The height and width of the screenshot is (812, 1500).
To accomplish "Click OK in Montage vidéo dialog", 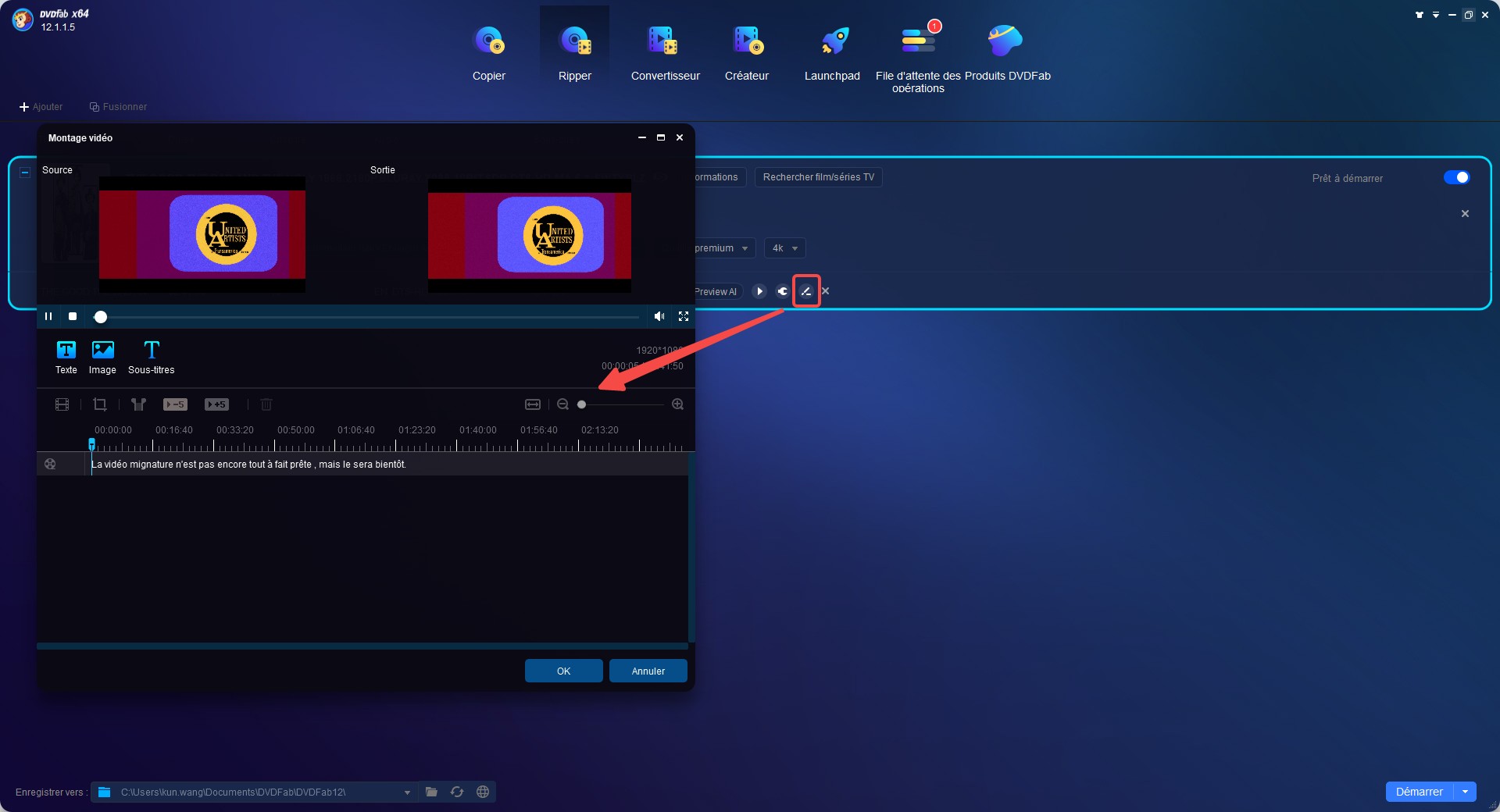I will click(x=564, y=671).
